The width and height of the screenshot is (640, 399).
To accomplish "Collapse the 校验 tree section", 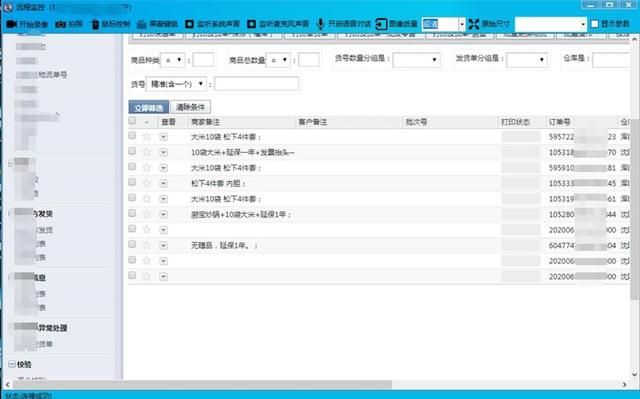I will coord(12,364).
